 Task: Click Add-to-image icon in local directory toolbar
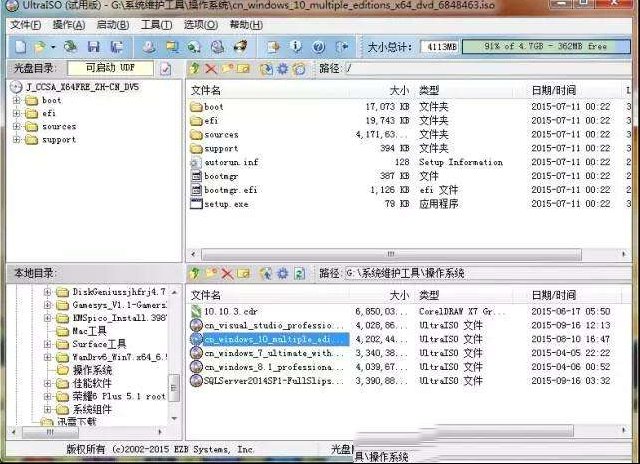pyautogui.click(x=266, y=273)
